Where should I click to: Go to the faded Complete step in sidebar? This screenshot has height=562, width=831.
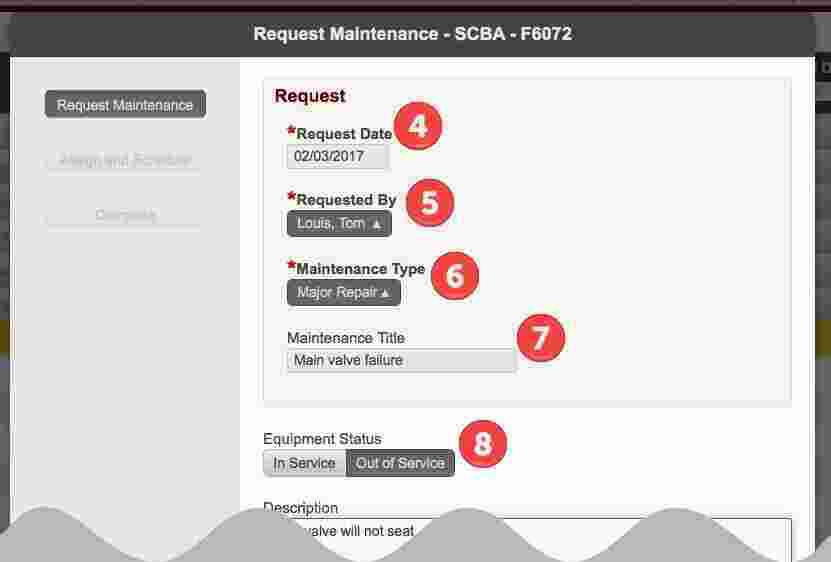[125, 215]
